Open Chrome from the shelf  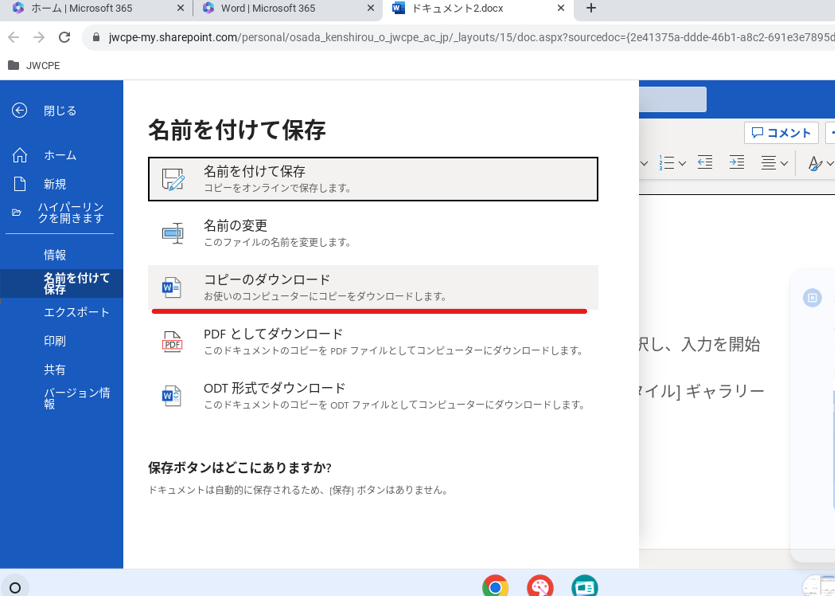click(495, 586)
